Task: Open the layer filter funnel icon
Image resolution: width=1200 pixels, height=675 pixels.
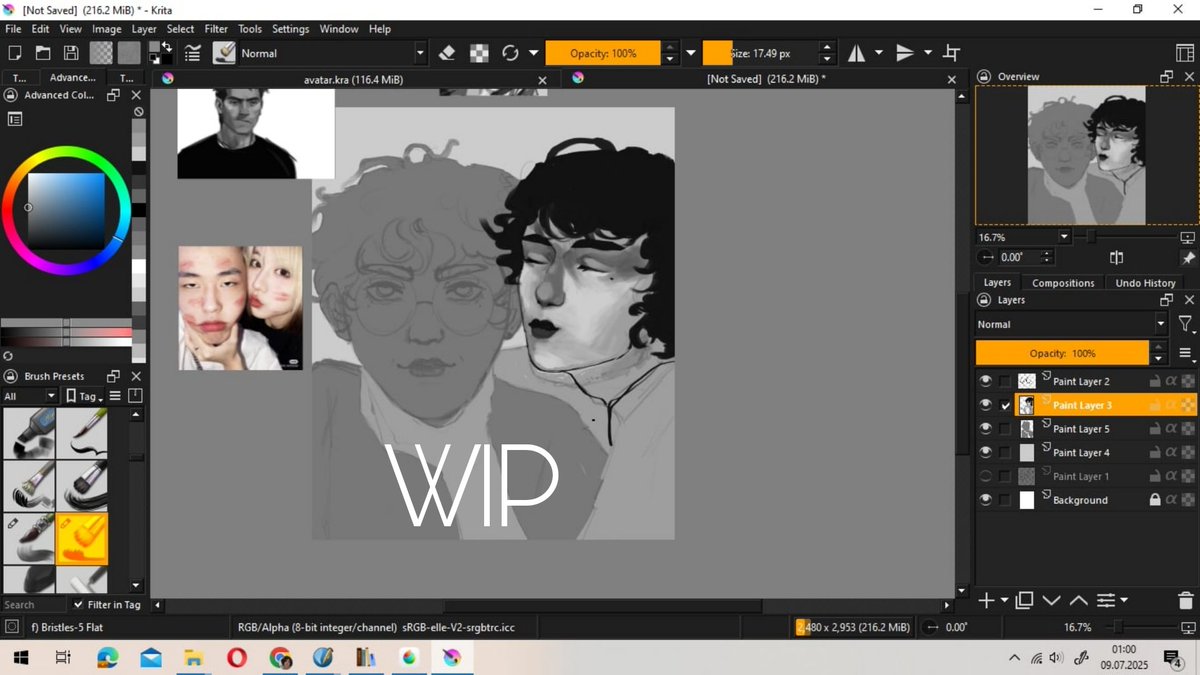Action: tap(1185, 324)
